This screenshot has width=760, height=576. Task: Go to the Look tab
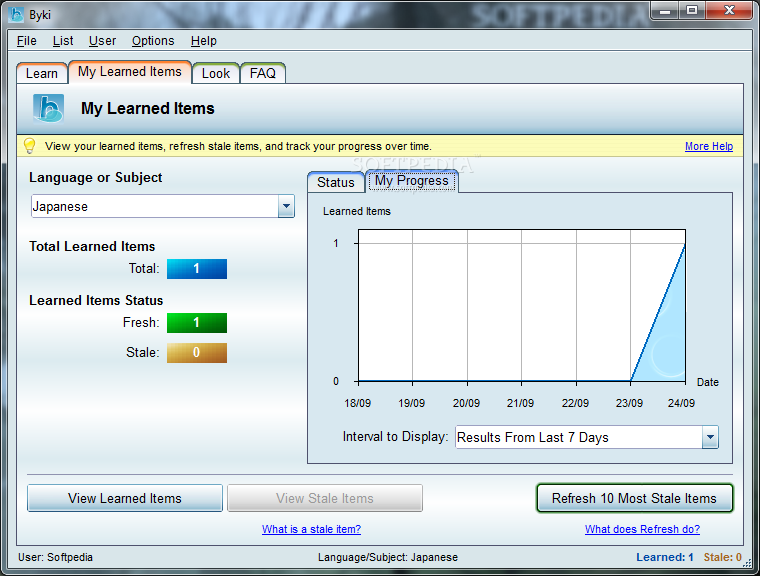click(x=216, y=73)
